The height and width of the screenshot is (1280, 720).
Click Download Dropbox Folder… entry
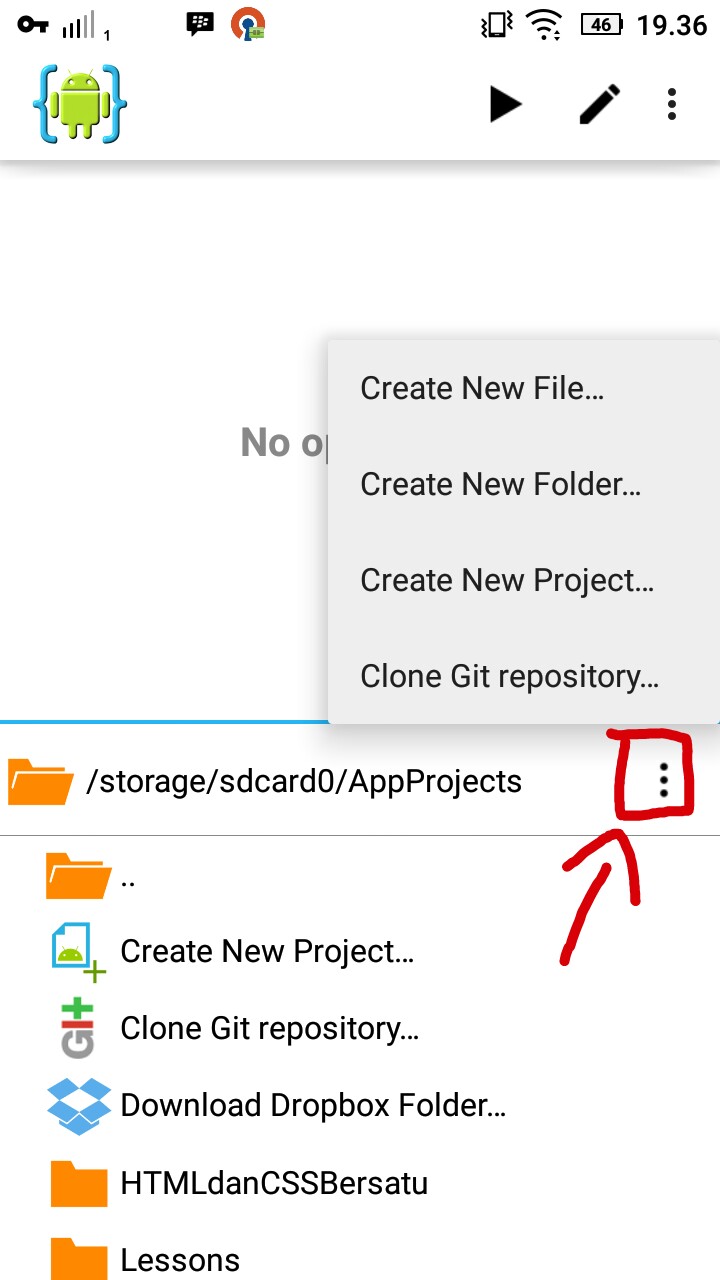[x=313, y=1105]
